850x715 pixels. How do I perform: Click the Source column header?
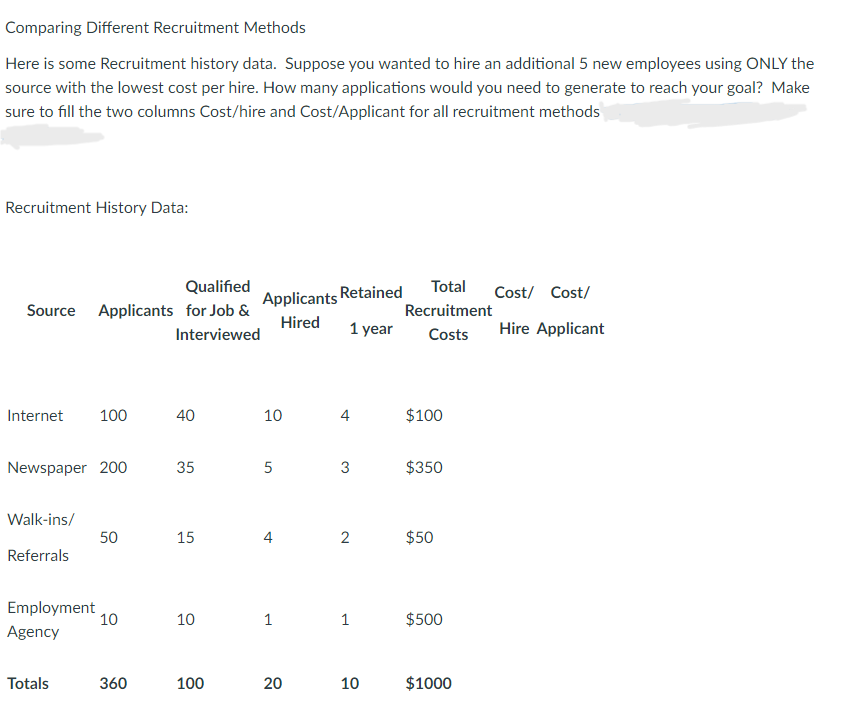pos(50,310)
